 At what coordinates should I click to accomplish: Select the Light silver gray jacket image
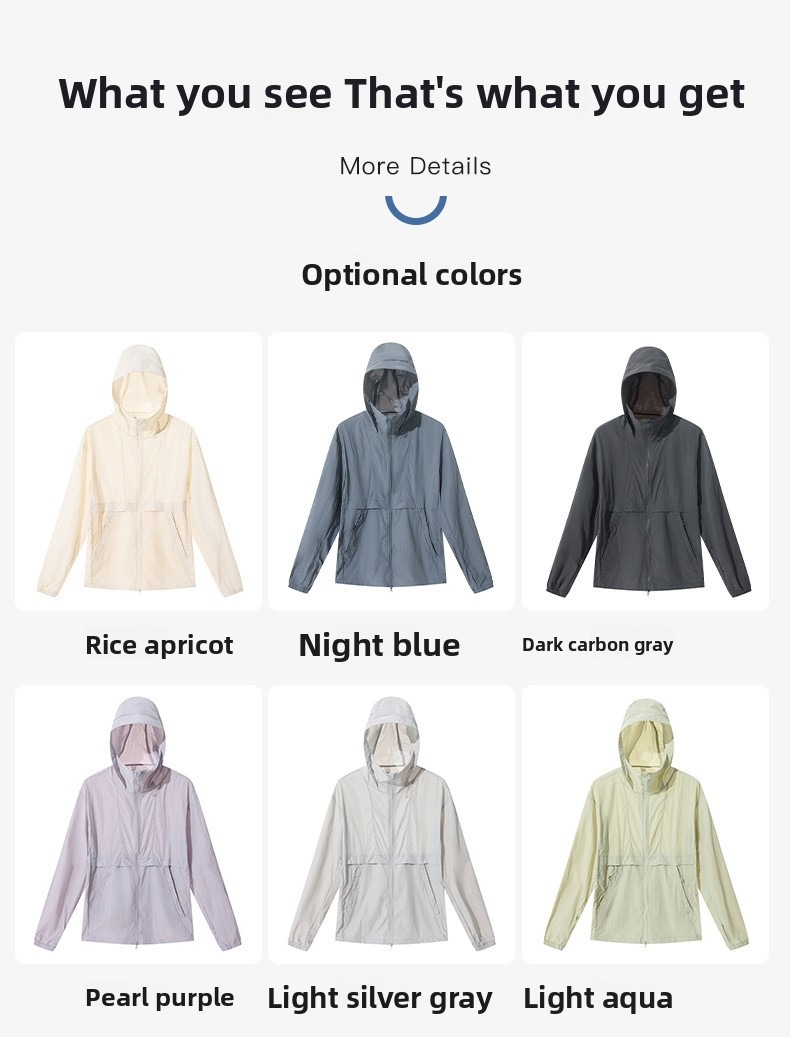click(391, 825)
